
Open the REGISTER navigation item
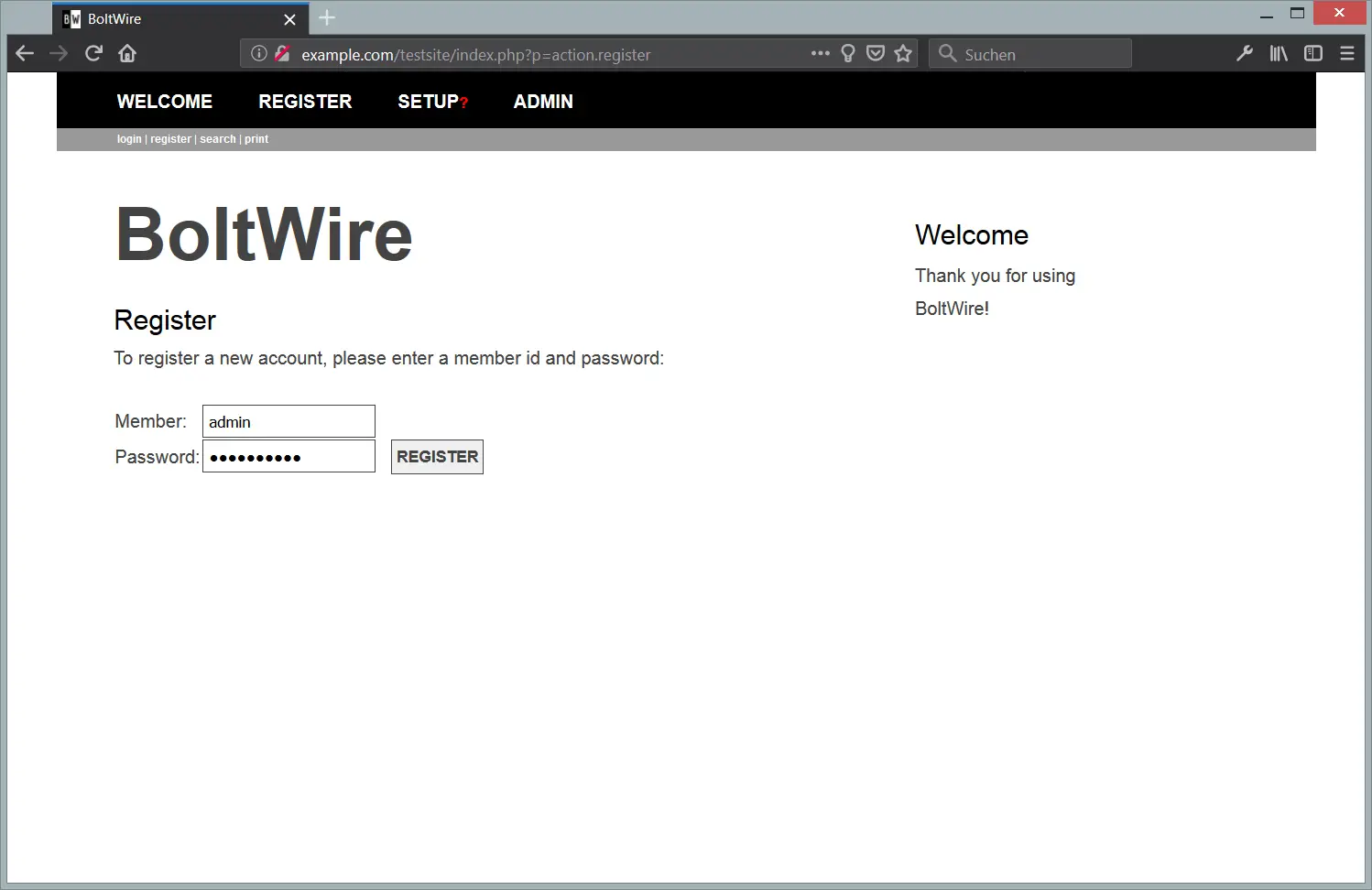[x=305, y=102]
